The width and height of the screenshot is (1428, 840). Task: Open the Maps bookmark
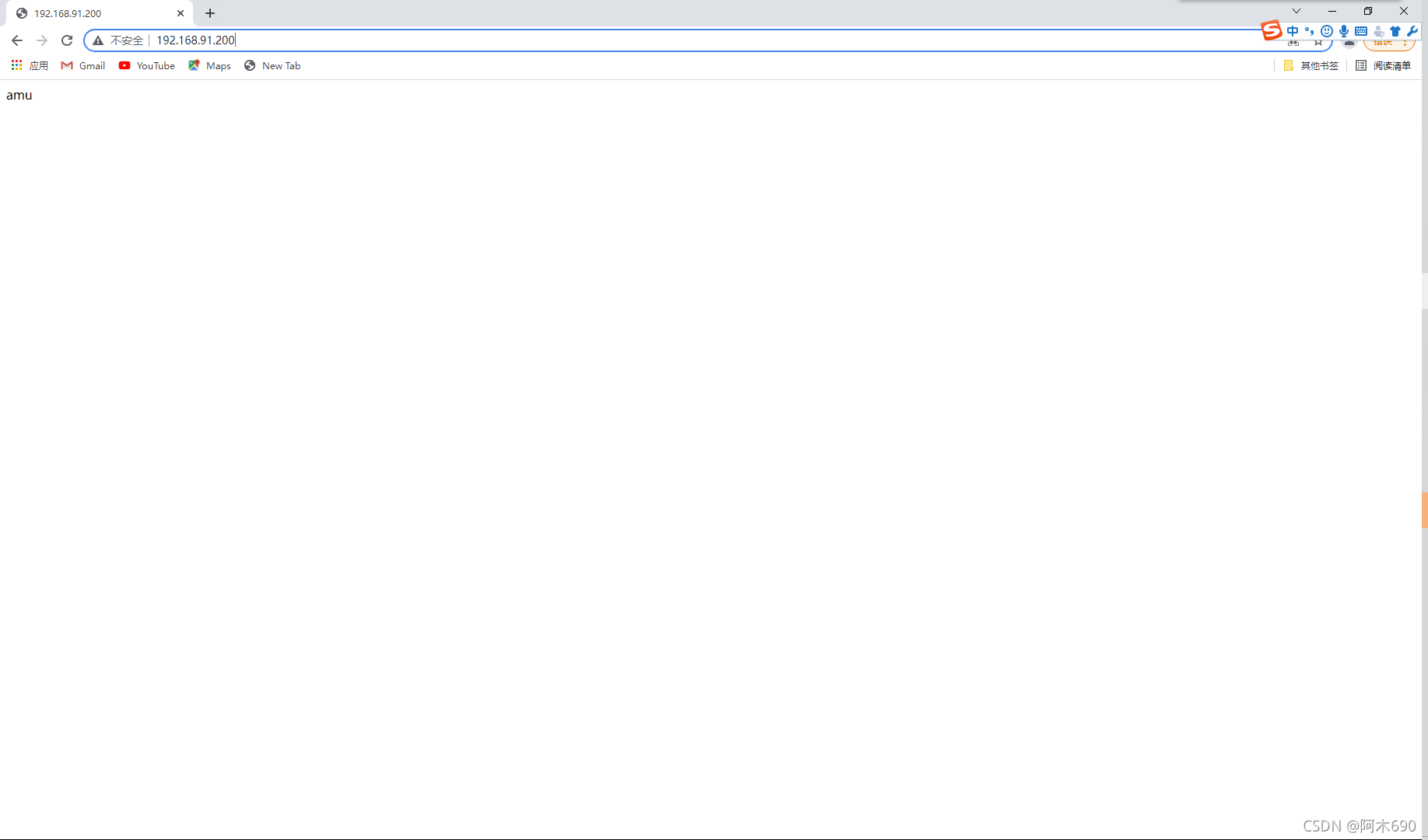coord(209,66)
